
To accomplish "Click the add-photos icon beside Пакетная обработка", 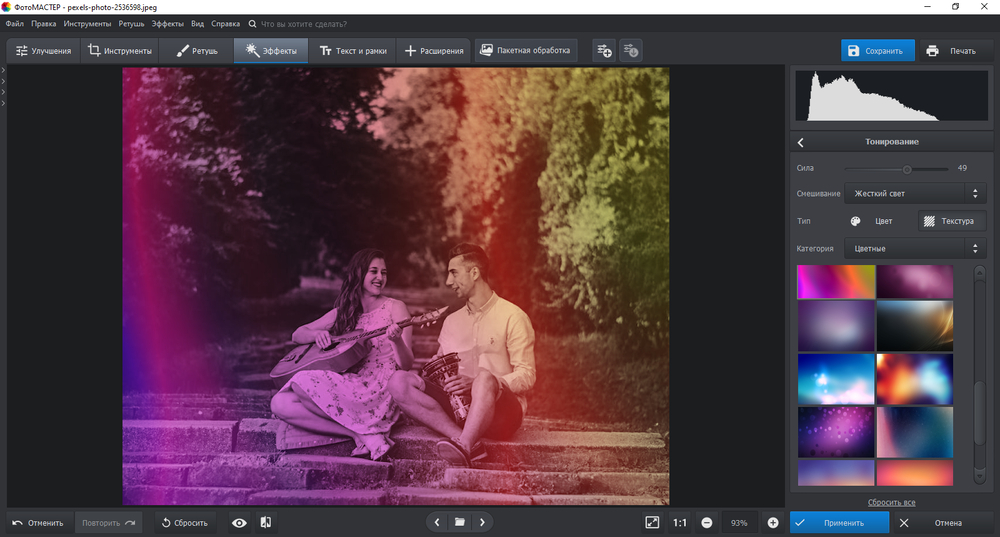I will (x=603, y=50).
